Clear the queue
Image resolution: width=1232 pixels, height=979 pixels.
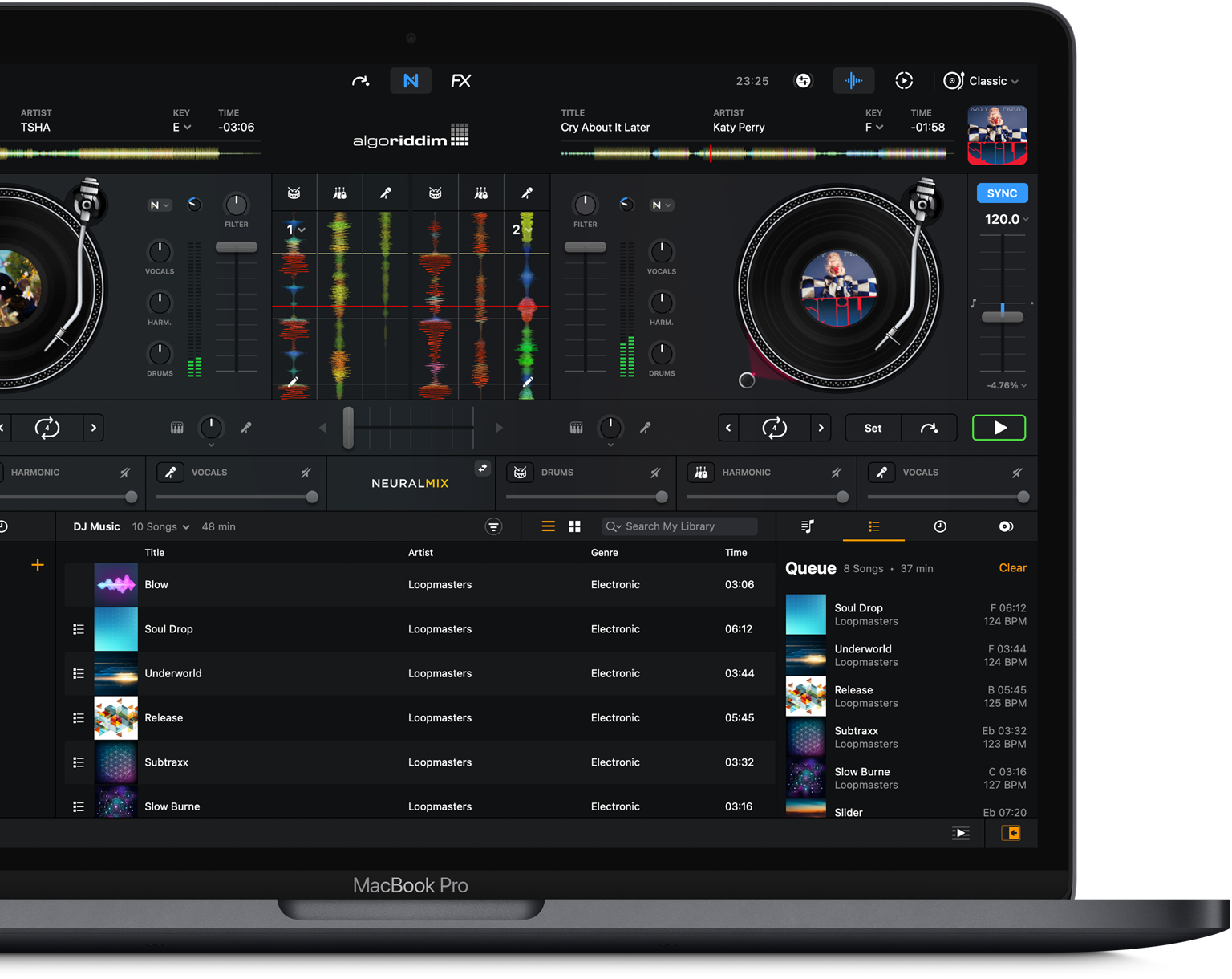(x=1012, y=568)
